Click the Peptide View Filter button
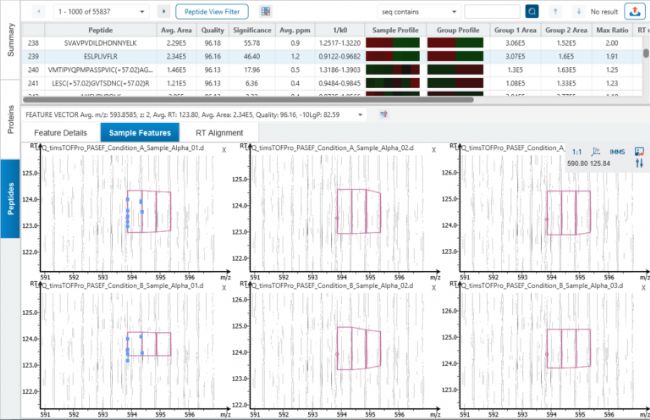Screen dimensions: 650x420 (212, 11)
